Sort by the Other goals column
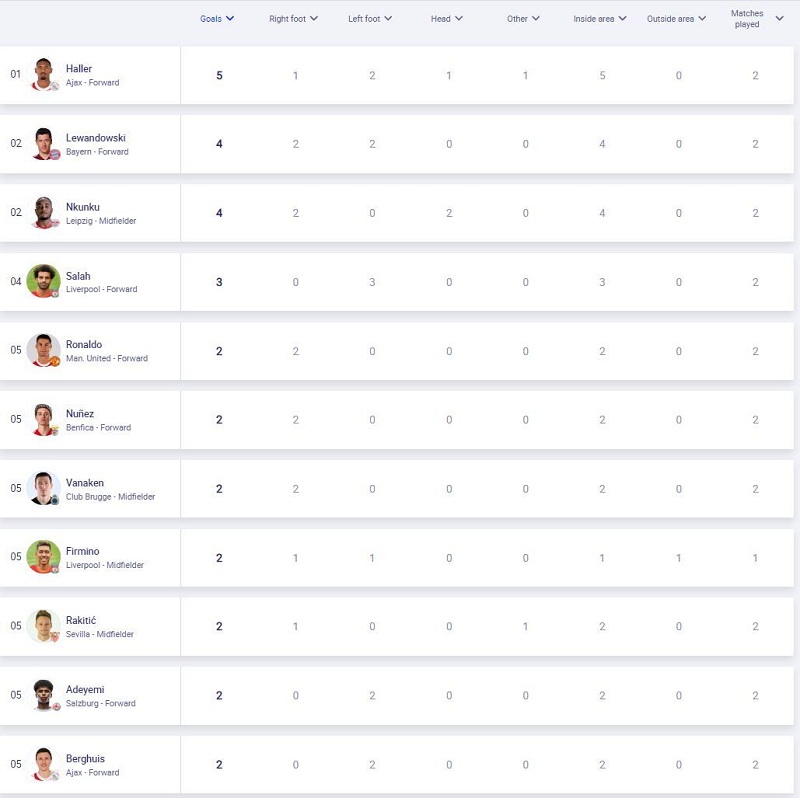Viewport: 800px width, 798px height. [x=523, y=18]
